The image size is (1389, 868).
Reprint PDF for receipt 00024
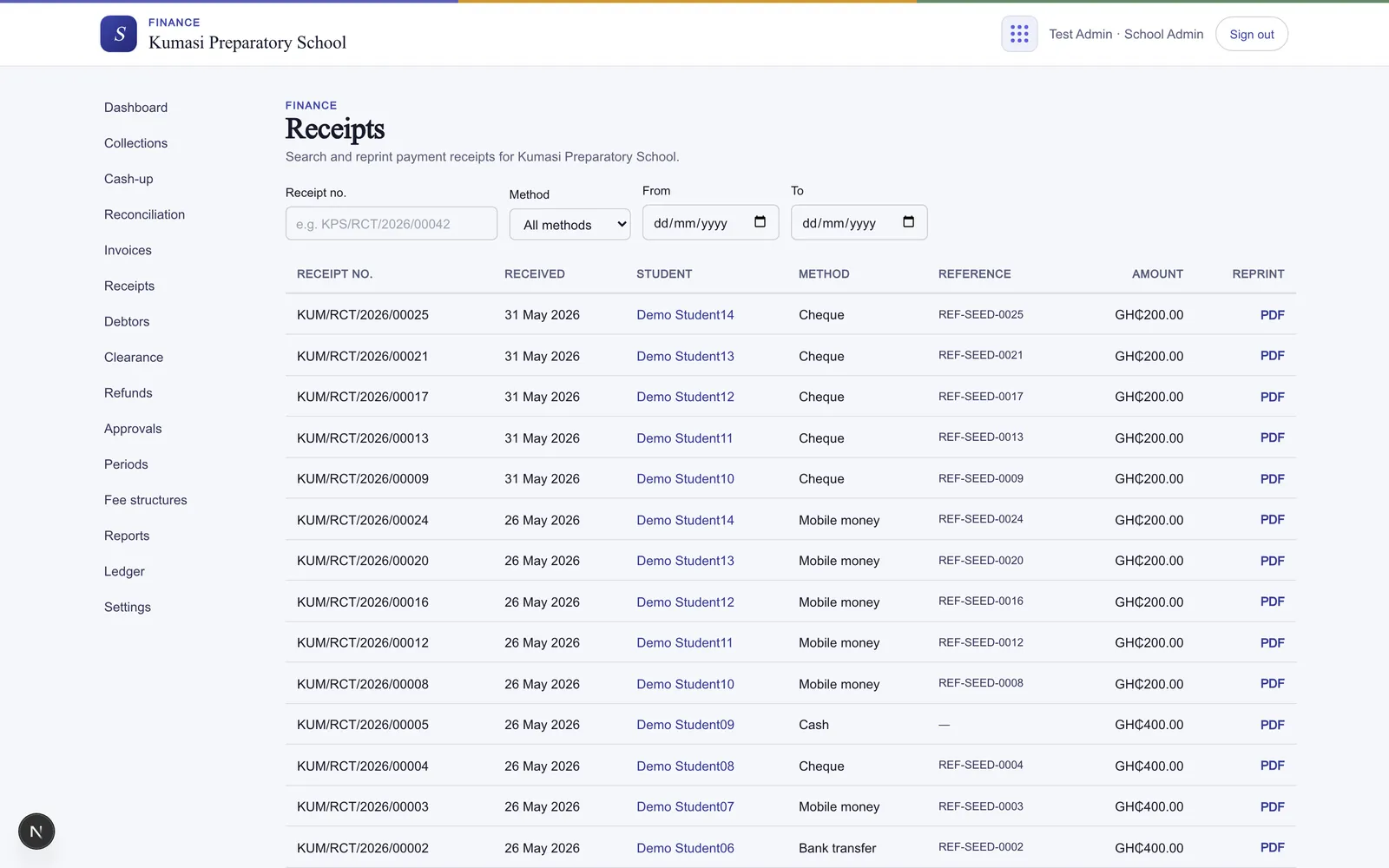click(1272, 520)
